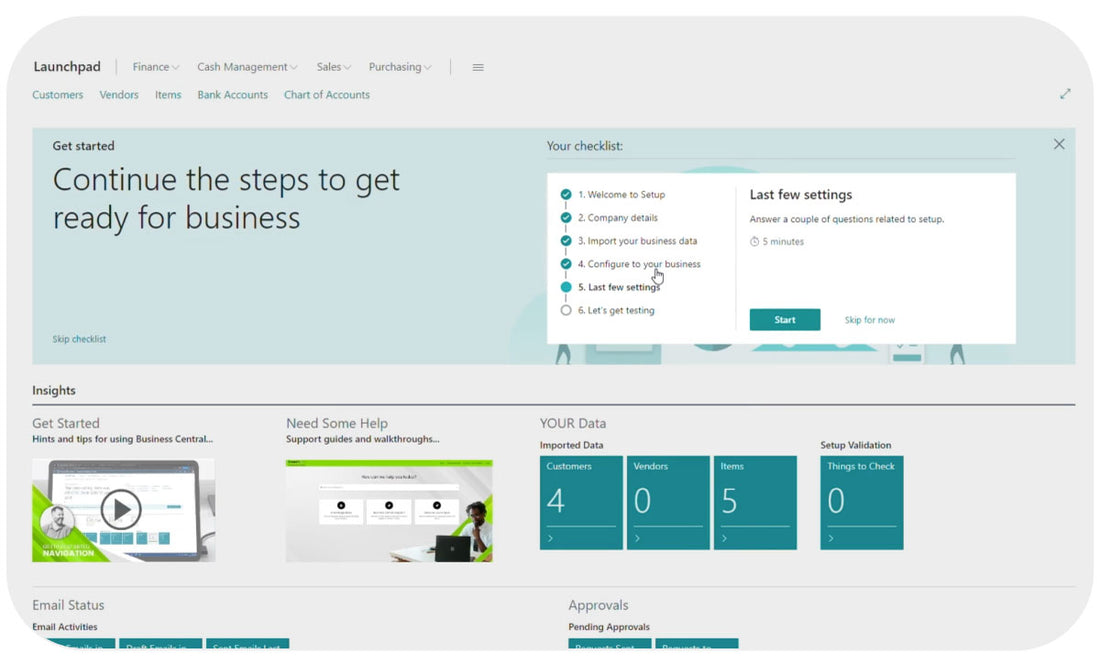Image resolution: width=1100 pixels, height=665 pixels.
Task: Start the Last few settings step
Action: (x=784, y=319)
